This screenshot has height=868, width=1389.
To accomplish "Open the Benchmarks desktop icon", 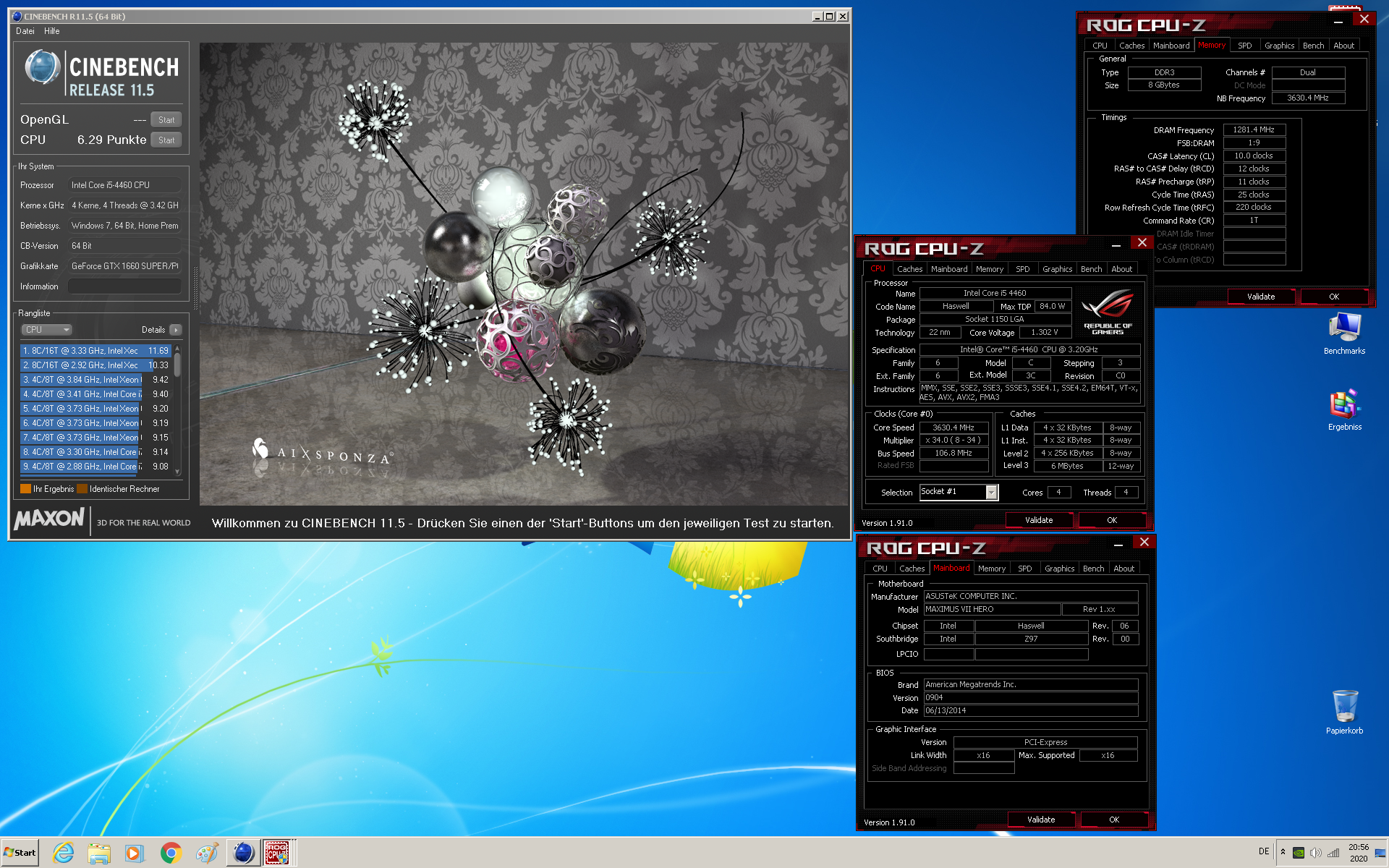I will [x=1344, y=333].
